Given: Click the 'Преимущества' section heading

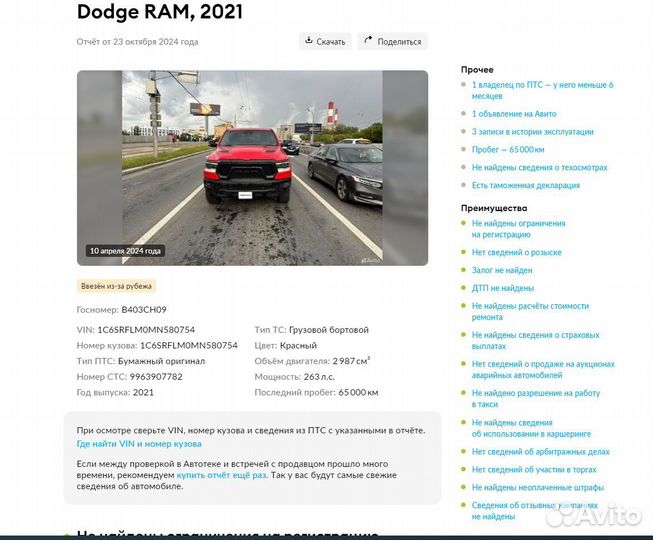Looking at the screenshot, I should [x=494, y=208].
